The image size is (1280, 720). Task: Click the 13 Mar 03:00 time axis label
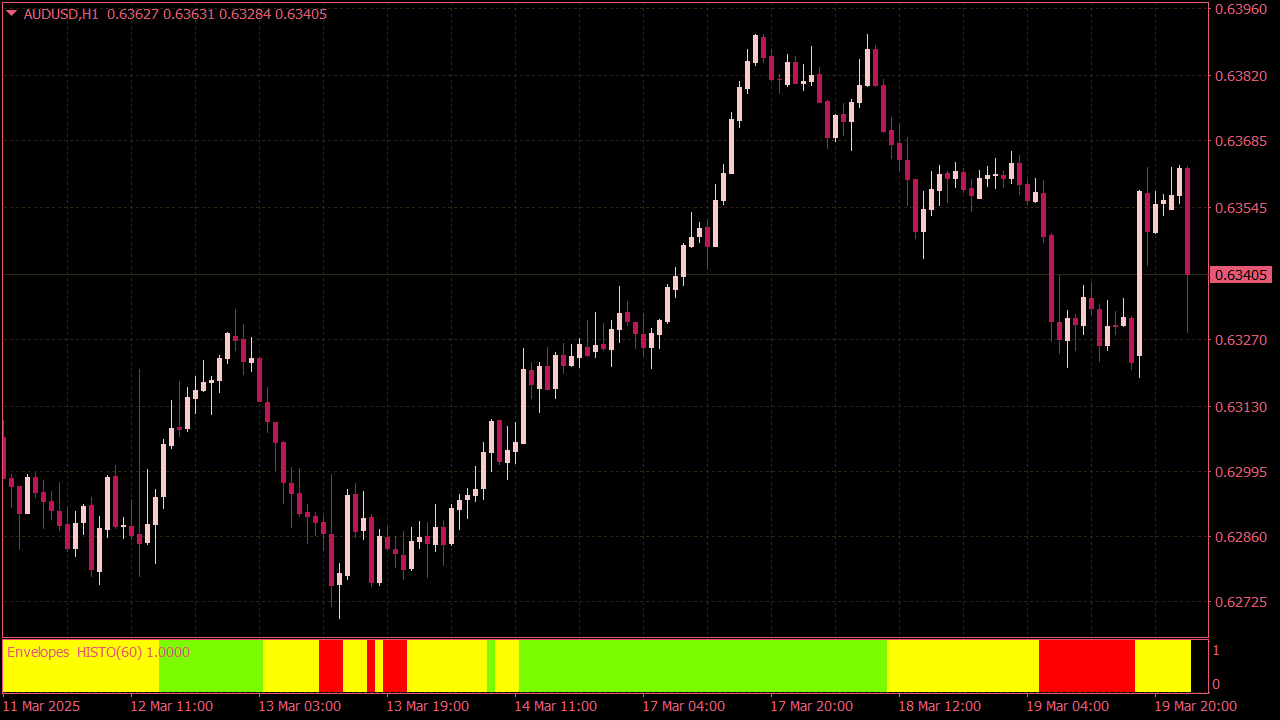click(300, 706)
